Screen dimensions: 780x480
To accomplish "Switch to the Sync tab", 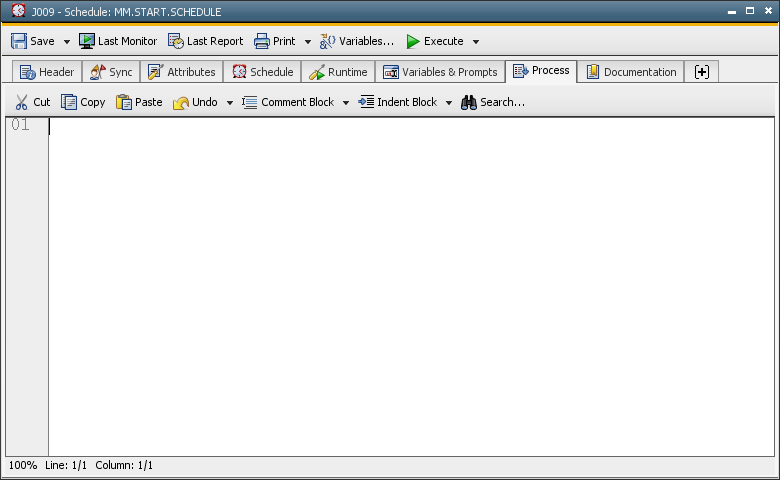I will coord(111,72).
